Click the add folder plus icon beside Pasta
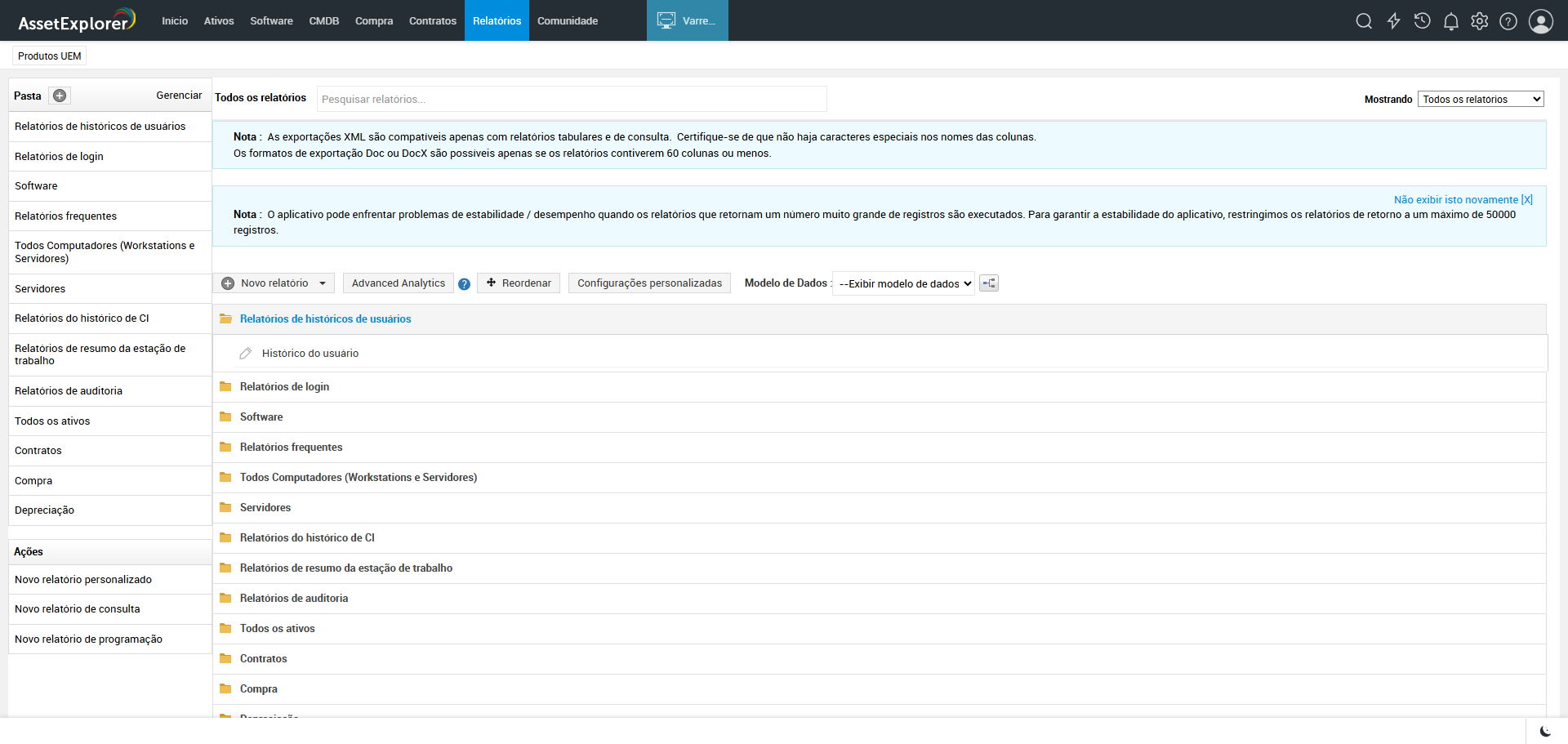Screen dimensions: 1568x744 point(60,96)
